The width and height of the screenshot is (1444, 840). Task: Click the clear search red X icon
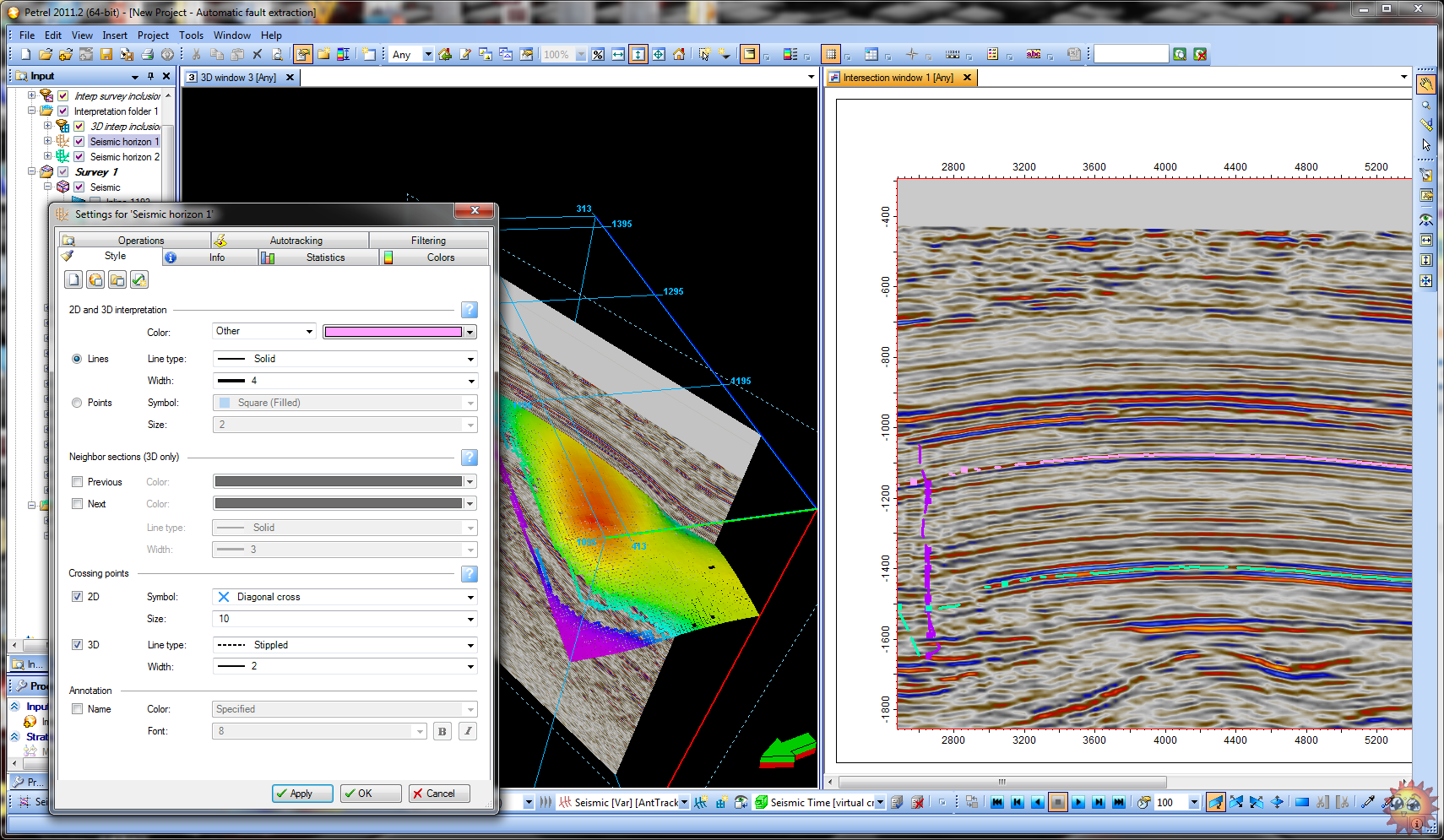(x=1200, y=54)
